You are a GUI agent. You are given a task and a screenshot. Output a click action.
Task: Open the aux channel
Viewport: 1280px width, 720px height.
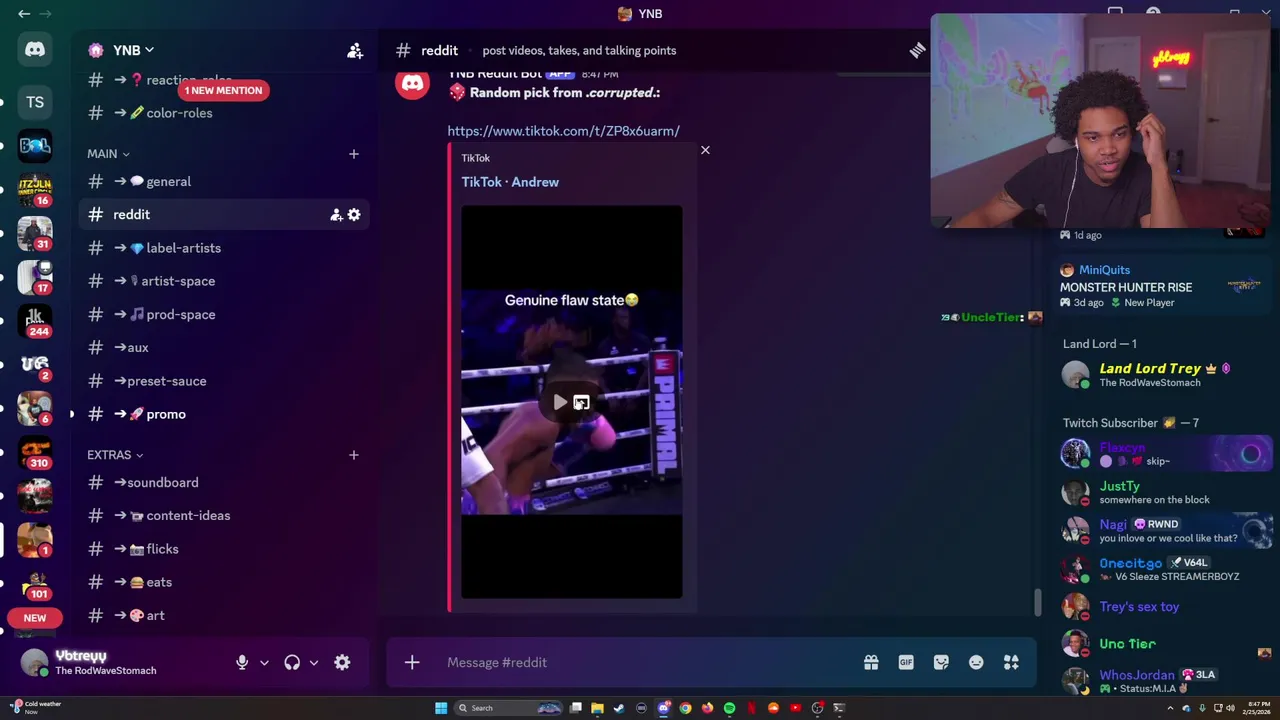tap(224, 347)
